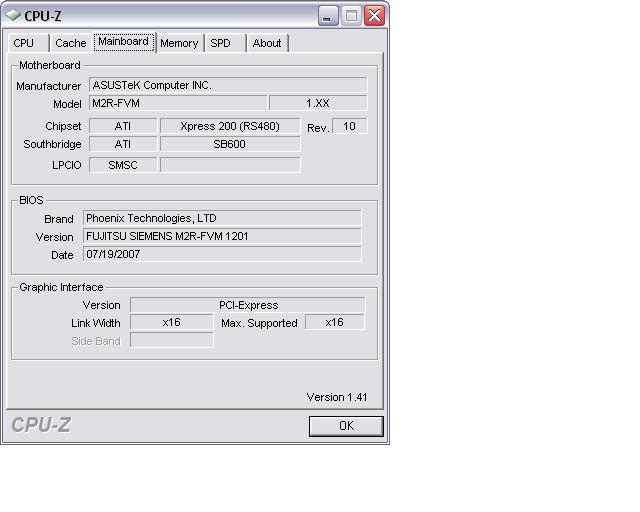The height and width of the screenshot is (512, 640).
Task: Click the chipset Rev. value 10
Action: coord(350,126)
